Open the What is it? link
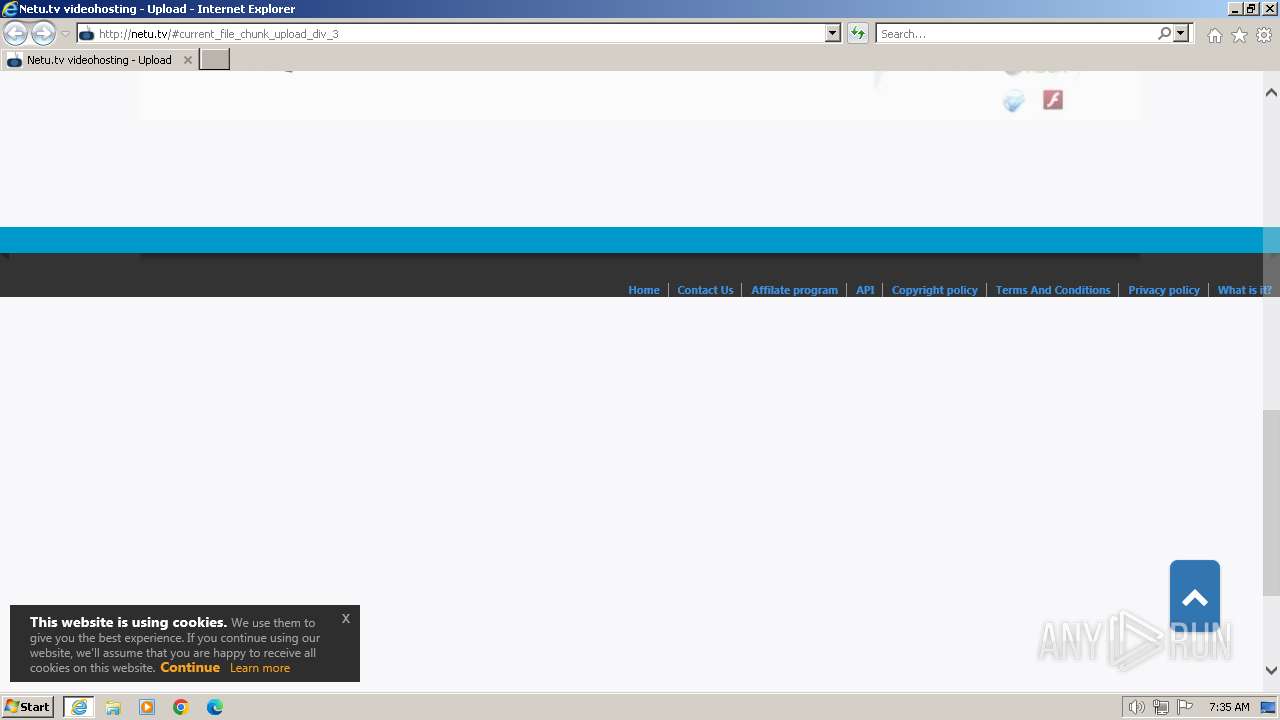The image size is (1280, 720). [1244, 290]
